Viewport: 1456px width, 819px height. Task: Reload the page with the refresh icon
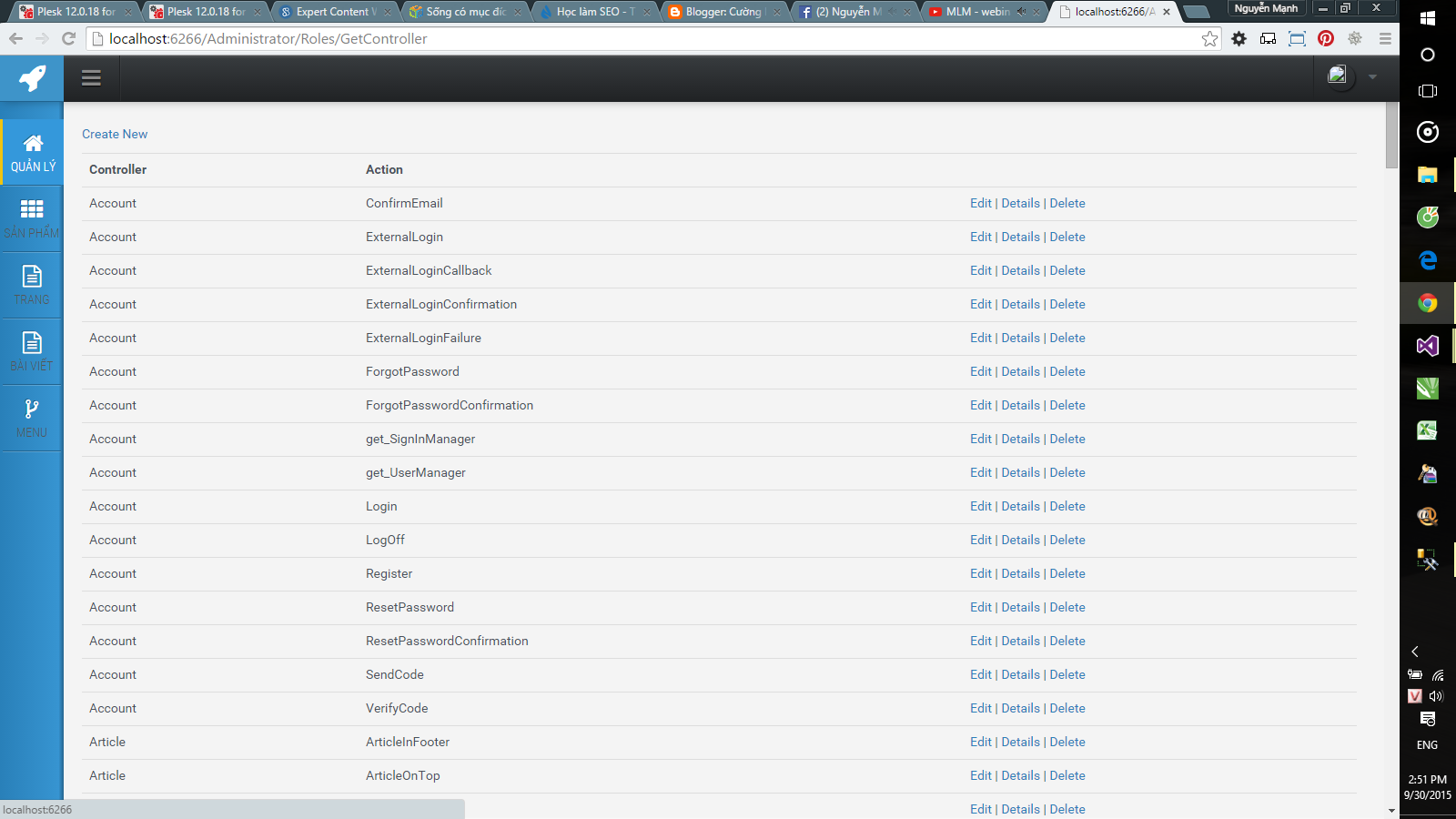(x=68, y=39)
